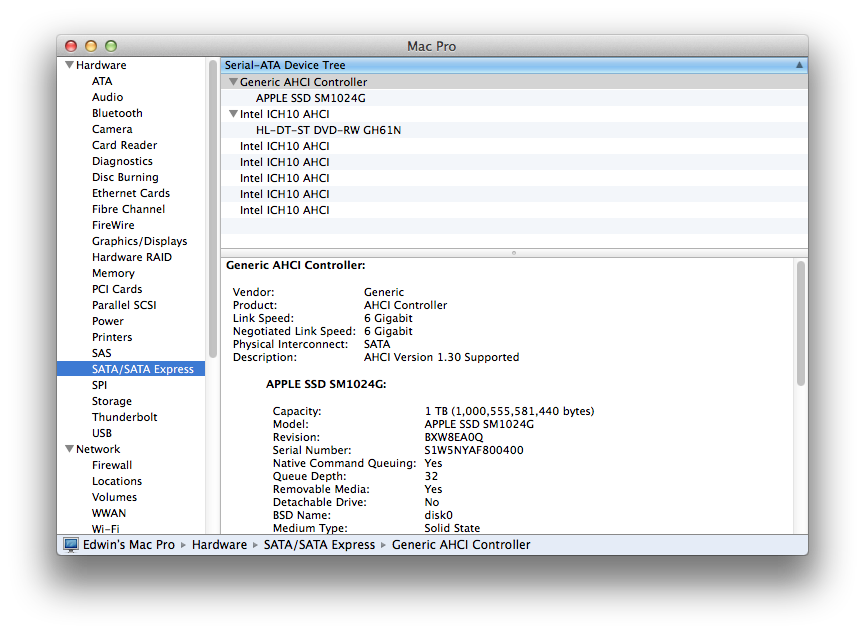The width and height of the screenshot is (865, 634).
Task: Select SPI in the sidebar
Action: (x=99, y=385)
